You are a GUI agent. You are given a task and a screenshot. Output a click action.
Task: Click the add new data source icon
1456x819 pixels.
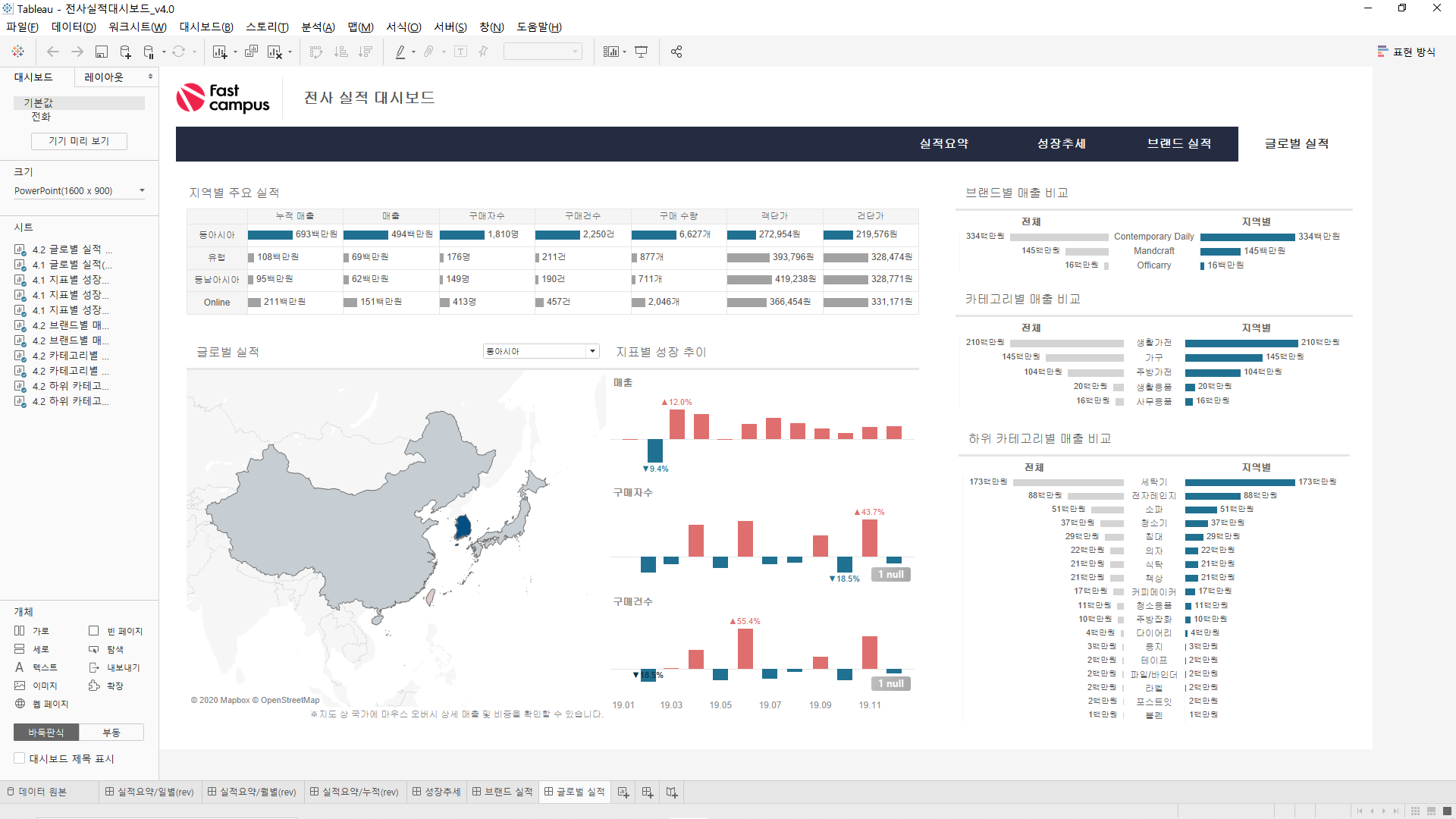(126, 52)
